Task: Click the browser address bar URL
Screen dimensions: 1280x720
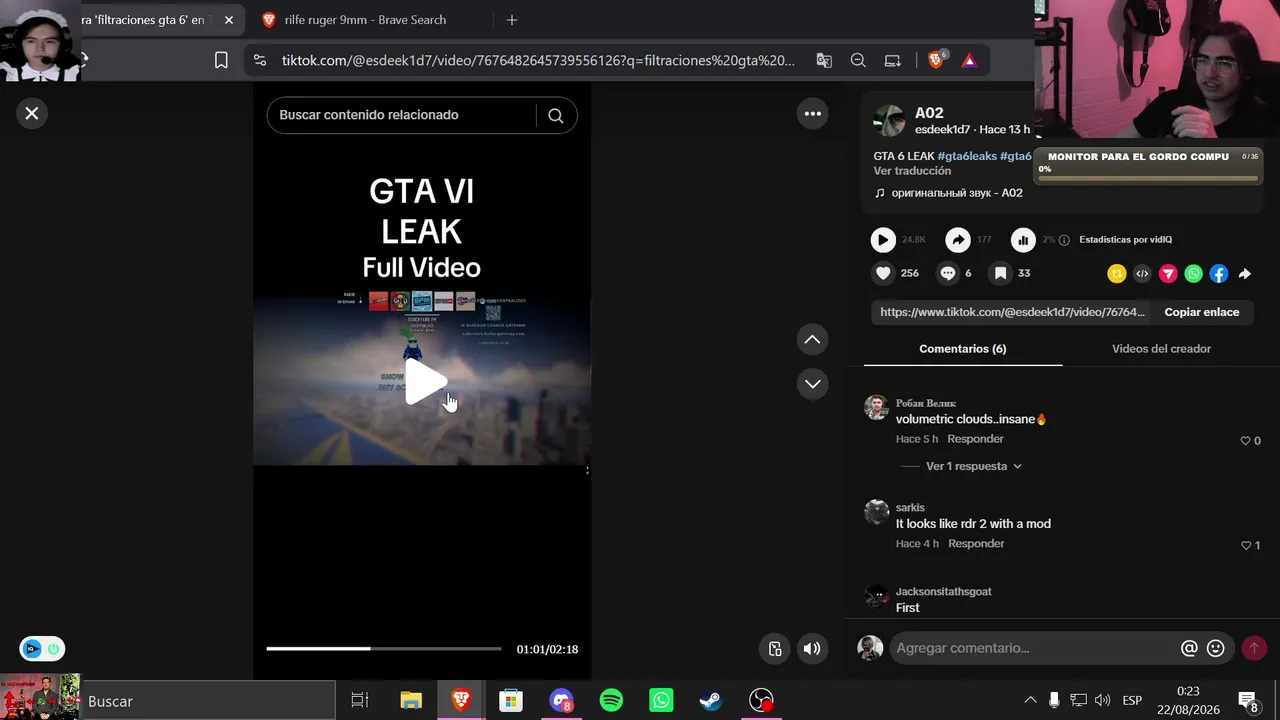Action: 538,61
